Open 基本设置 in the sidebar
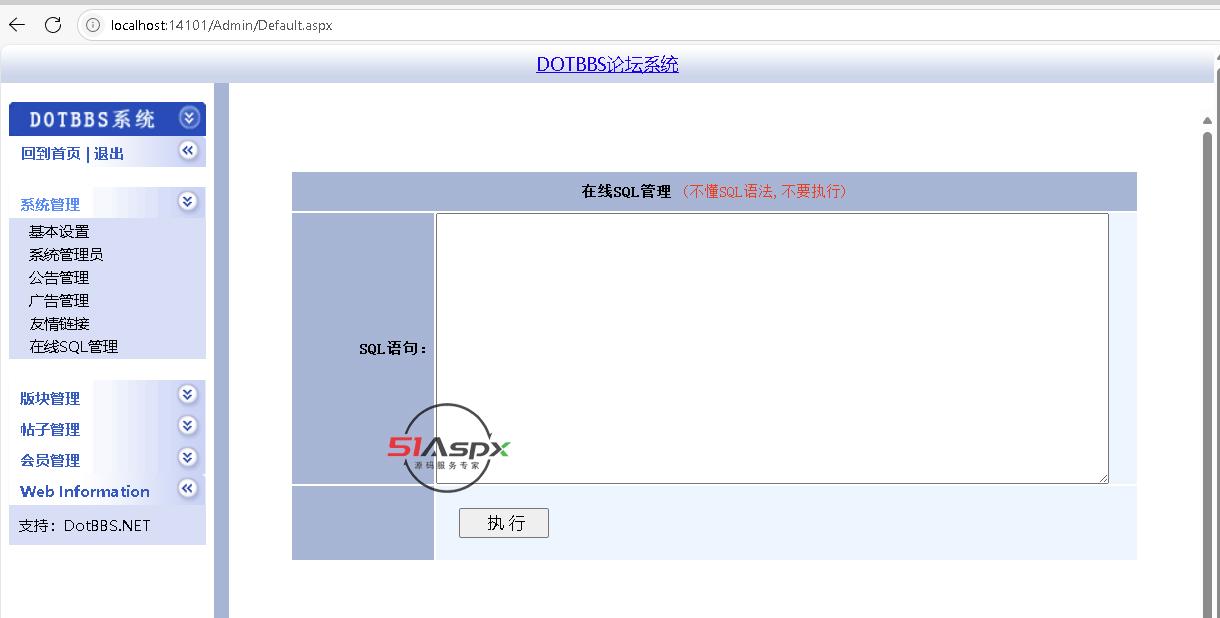 click(59, 231)
